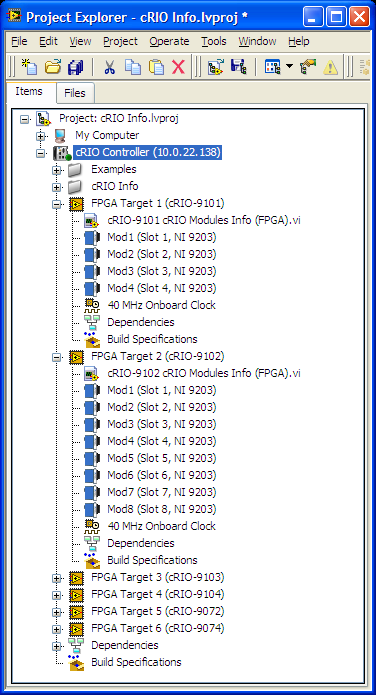
Task: Select 'Mod2 (Slot 2, NI 9203)' under FPGA Target 1
Action: tap(162, 254)
